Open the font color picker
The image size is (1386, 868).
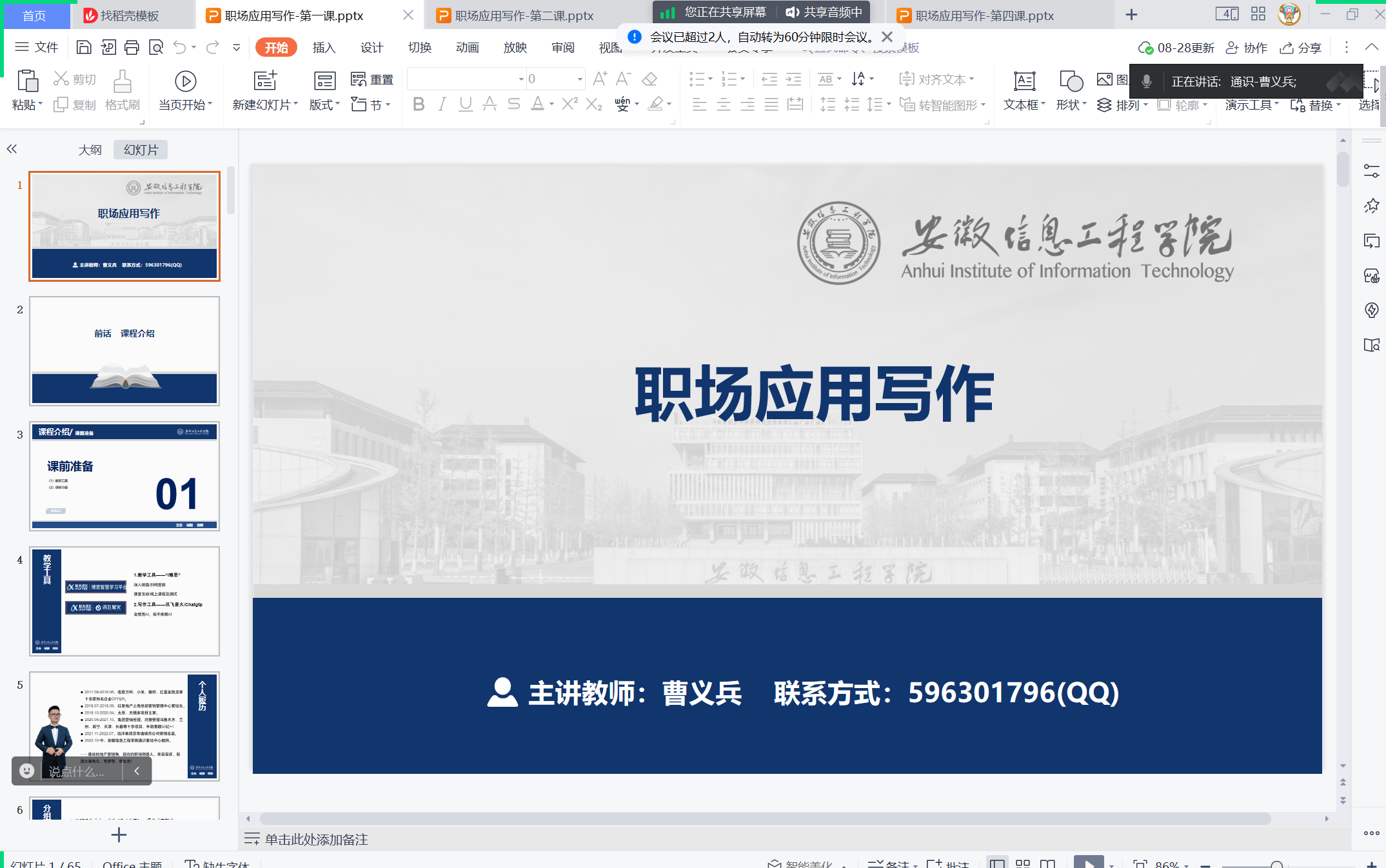tap(542, 104)
